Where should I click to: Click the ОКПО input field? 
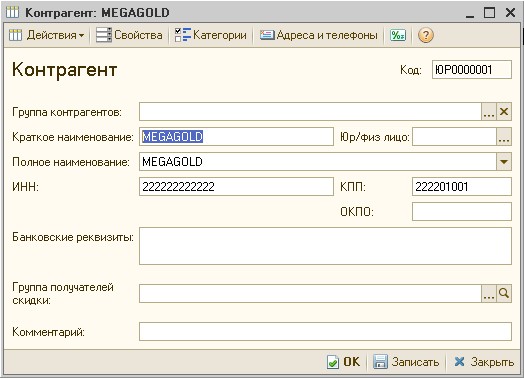[462, 212]
